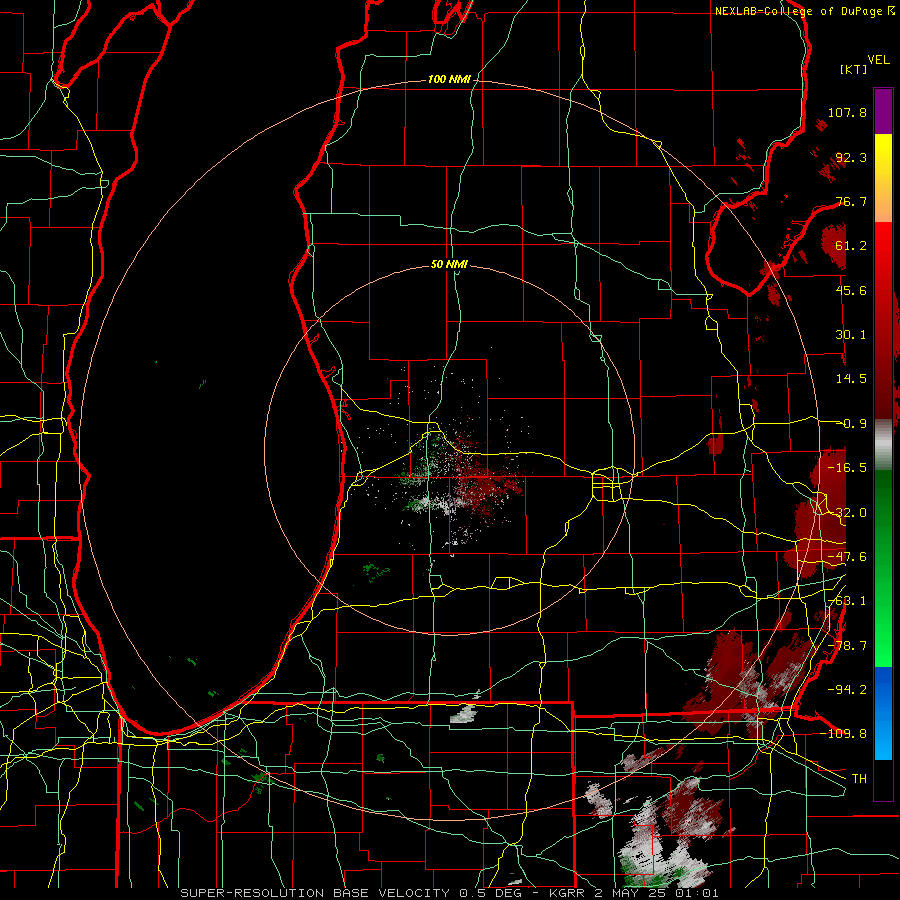Click the gray near-zero segment of color bar
Image resolution: width=900 pixels, height=900 pixels.
pos(883,445)
